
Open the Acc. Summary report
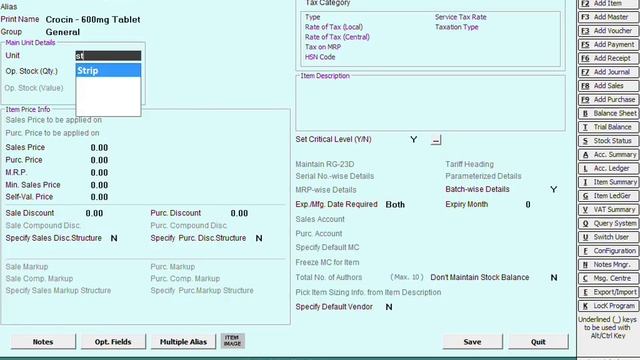pos(608,155)
